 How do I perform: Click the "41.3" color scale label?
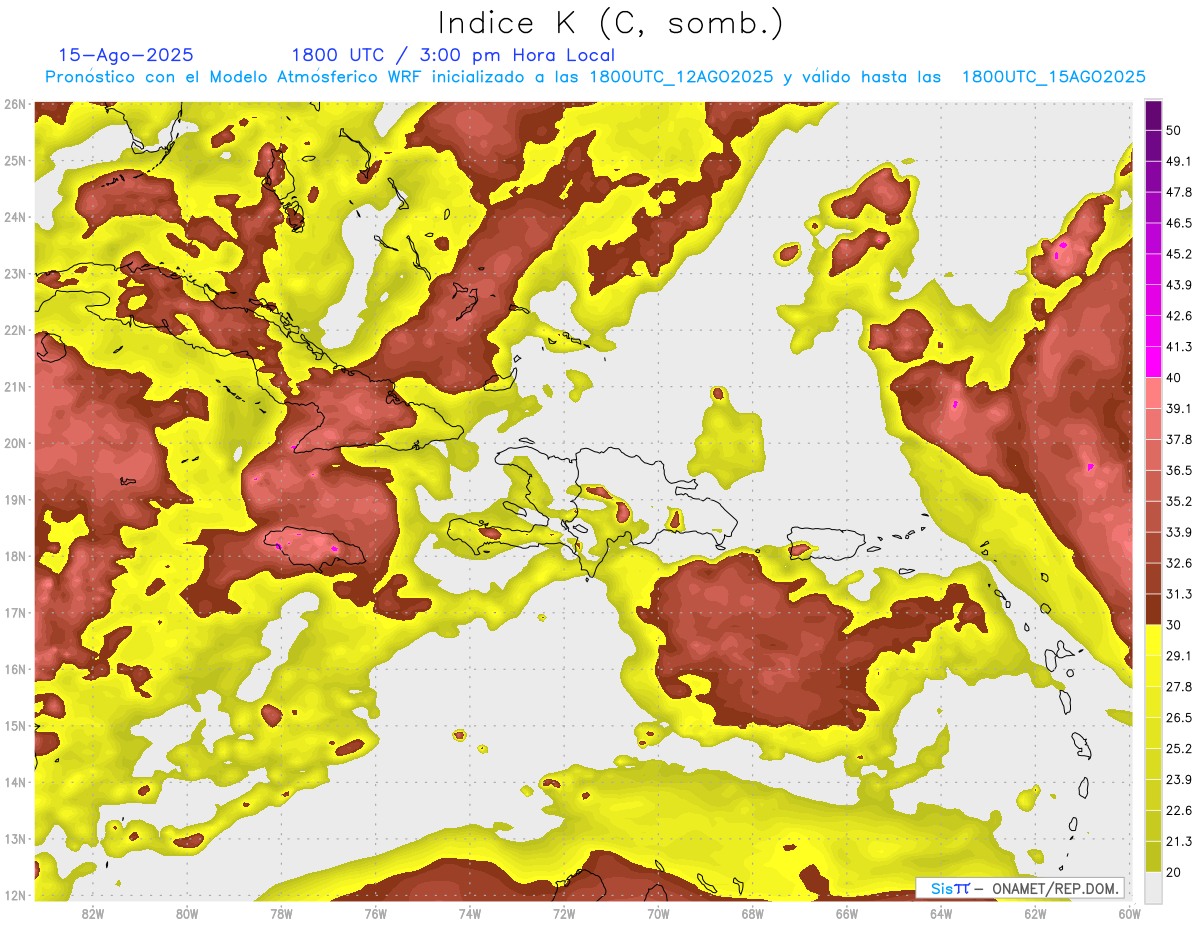[1179, 346]
